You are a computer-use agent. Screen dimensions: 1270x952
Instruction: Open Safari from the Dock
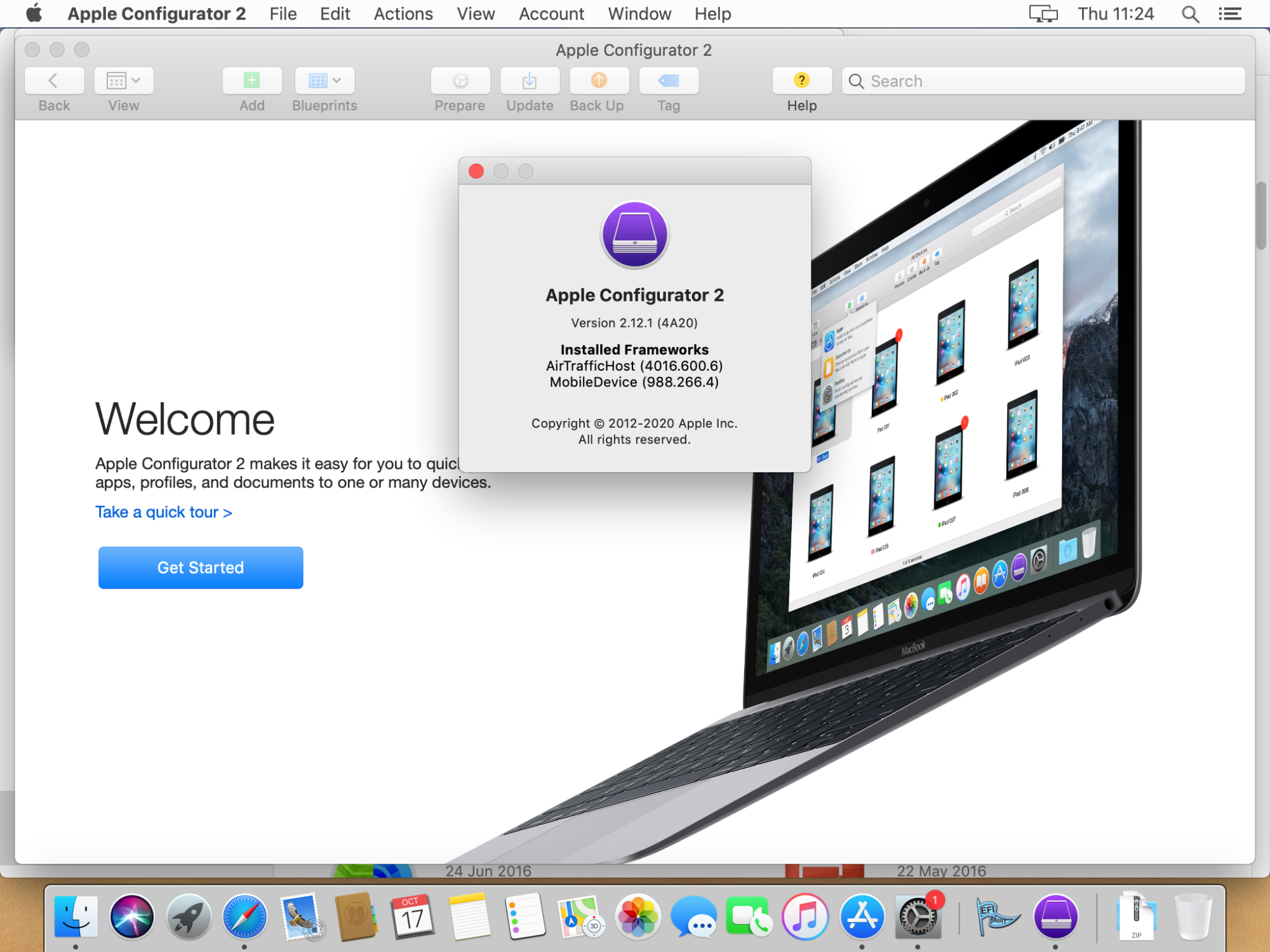[x=244, y=916]
